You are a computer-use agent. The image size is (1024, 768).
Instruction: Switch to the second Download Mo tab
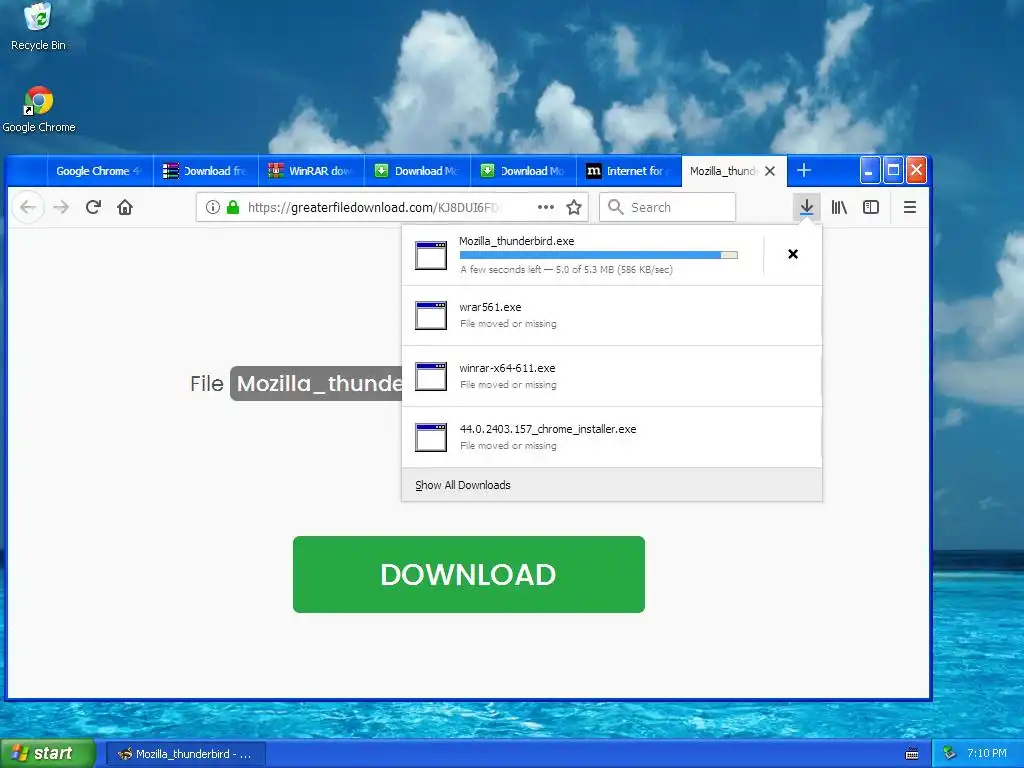524,171
